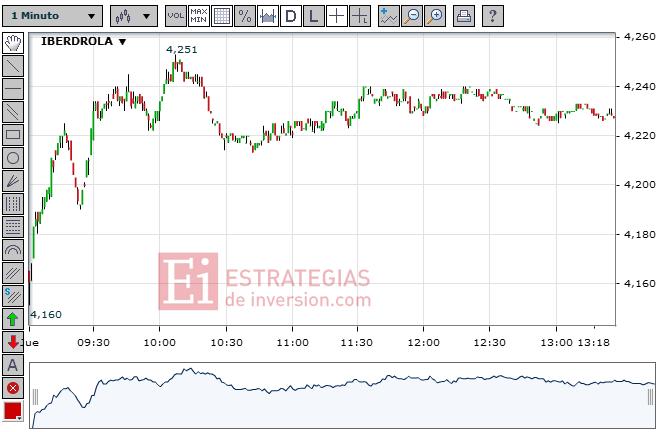Click the 4,251 high price label
This screenshot has height=432, width=661.
click(x=182, y=50)
